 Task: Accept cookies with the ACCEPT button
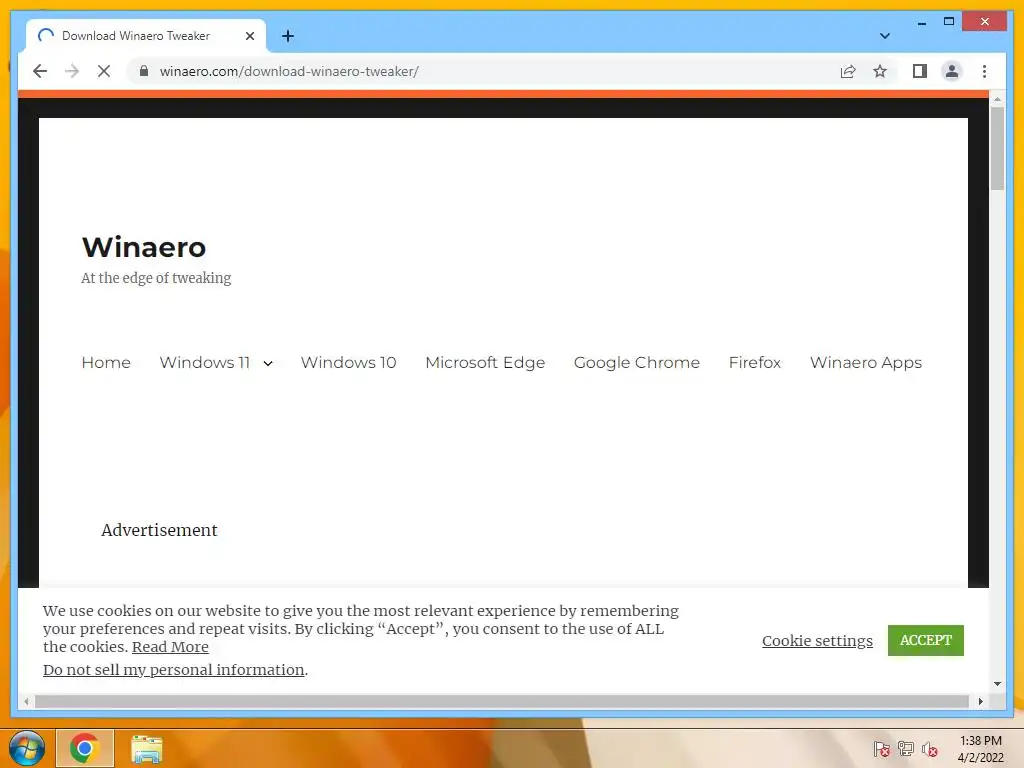coord(925,640)
